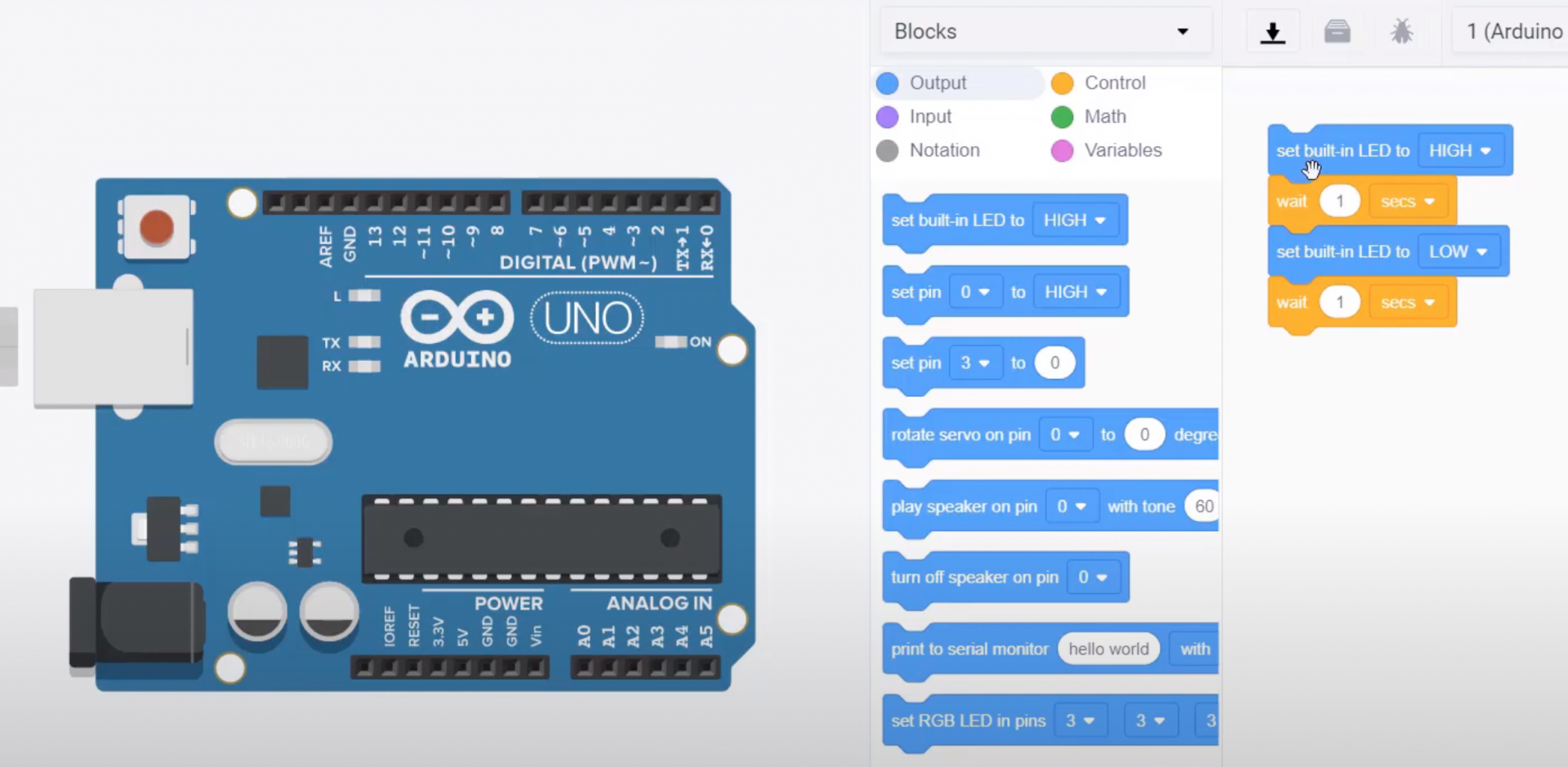Open the debugger bug icon
The image size is (1568, 767).
pyautogui.click(x=1401, y=31)
